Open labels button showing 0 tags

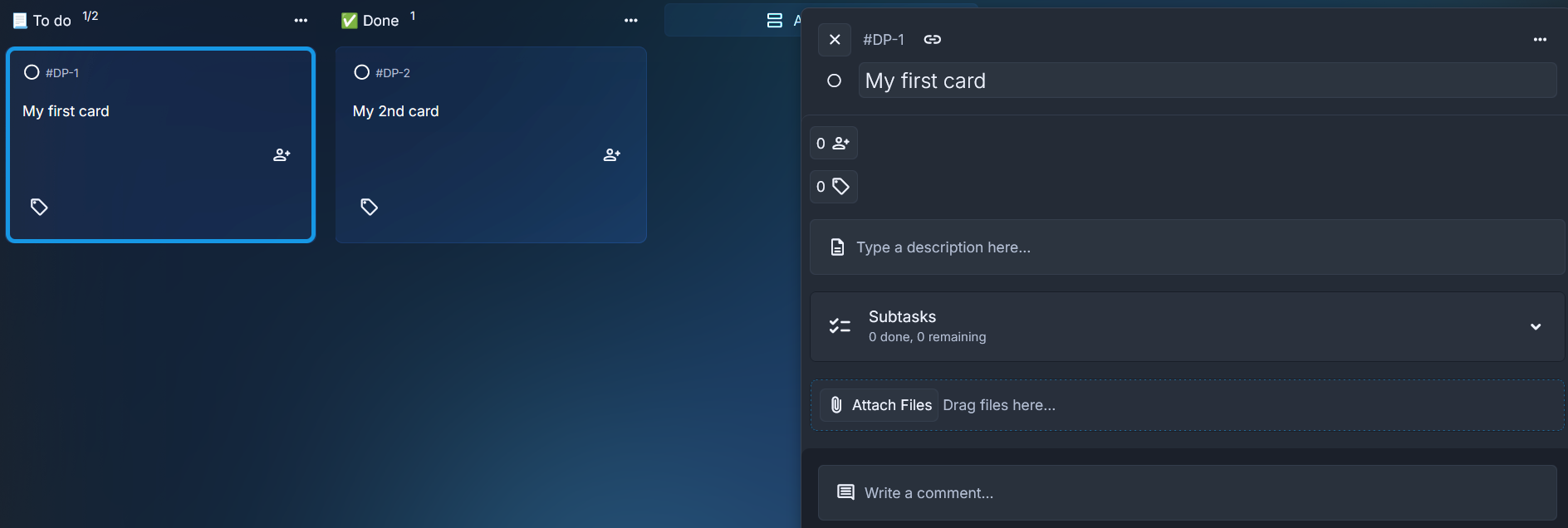(x=834, y=186)
